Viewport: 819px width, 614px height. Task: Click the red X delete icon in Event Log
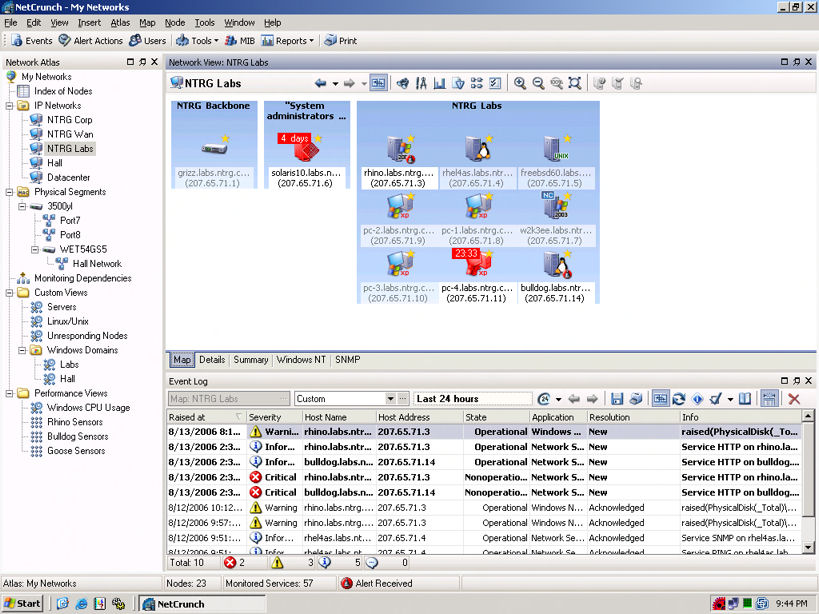[x=794, y=399]
